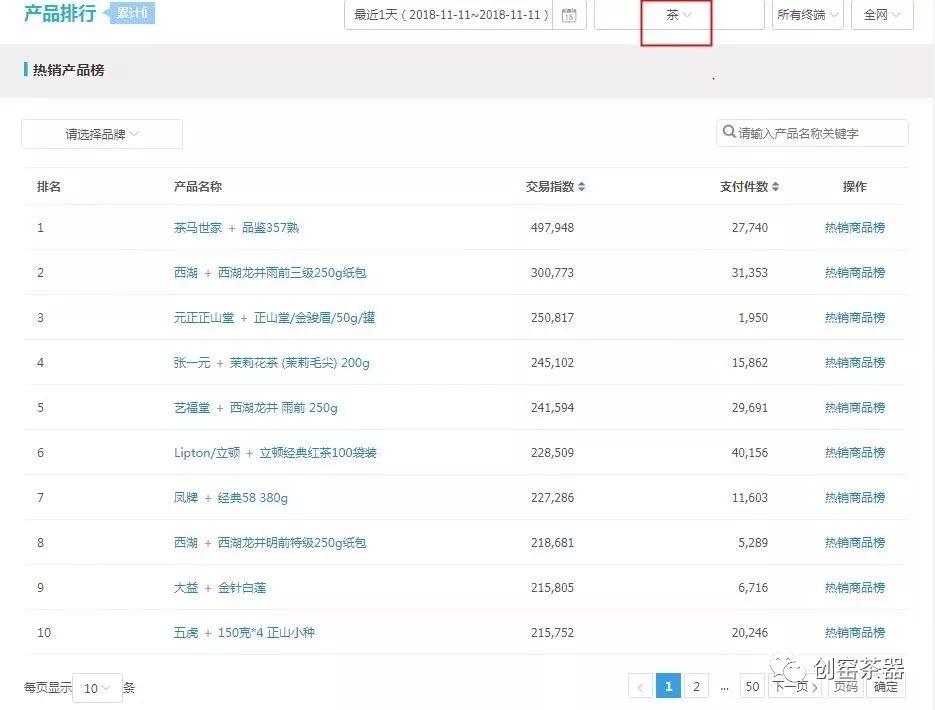Viewport: 935px width, 710px height.
Task: Open product 立顿经典红茶100袋装
Action: click(x=275, y=452)
